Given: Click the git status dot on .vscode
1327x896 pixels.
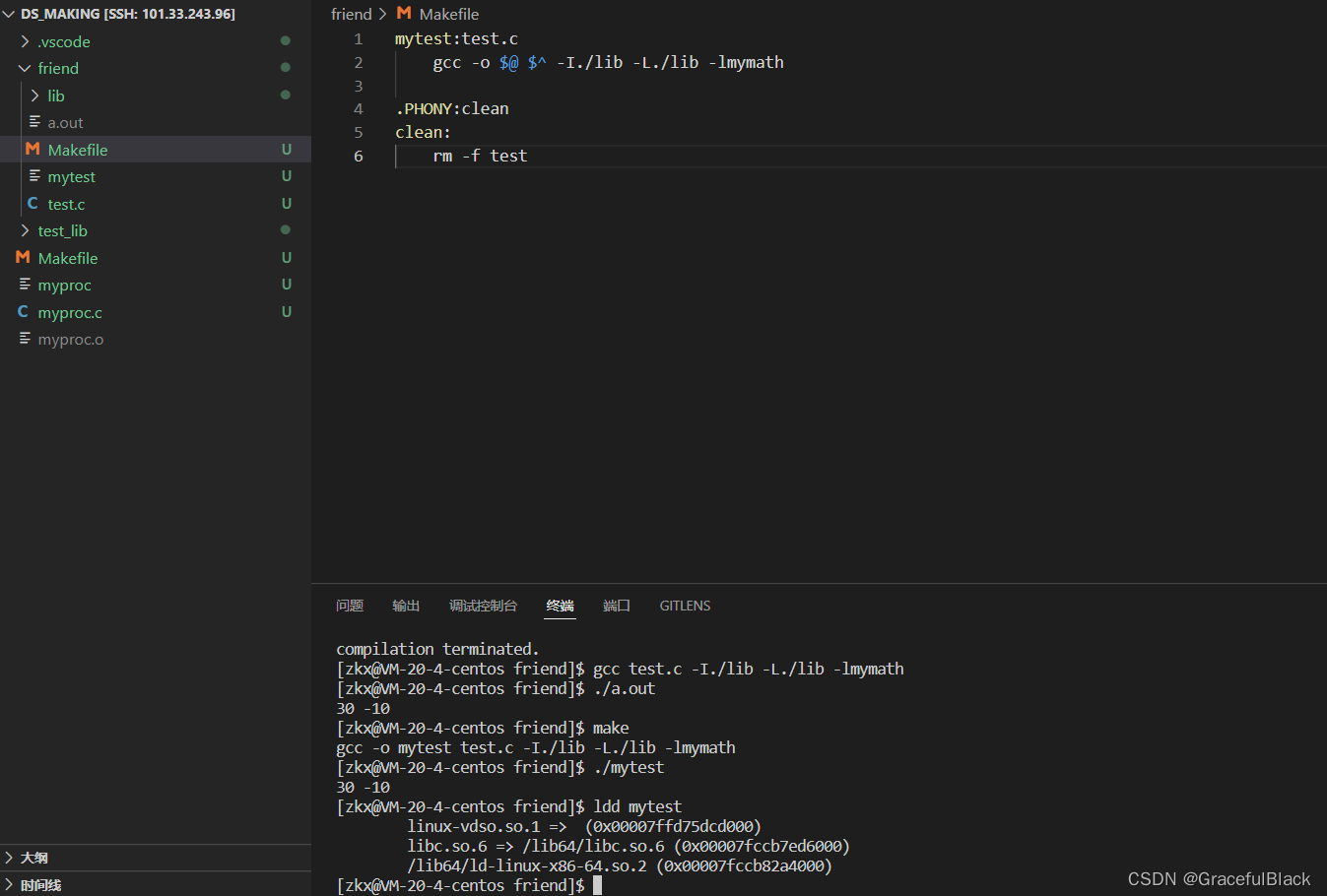Looking at the screenshot, I should 286,40.
